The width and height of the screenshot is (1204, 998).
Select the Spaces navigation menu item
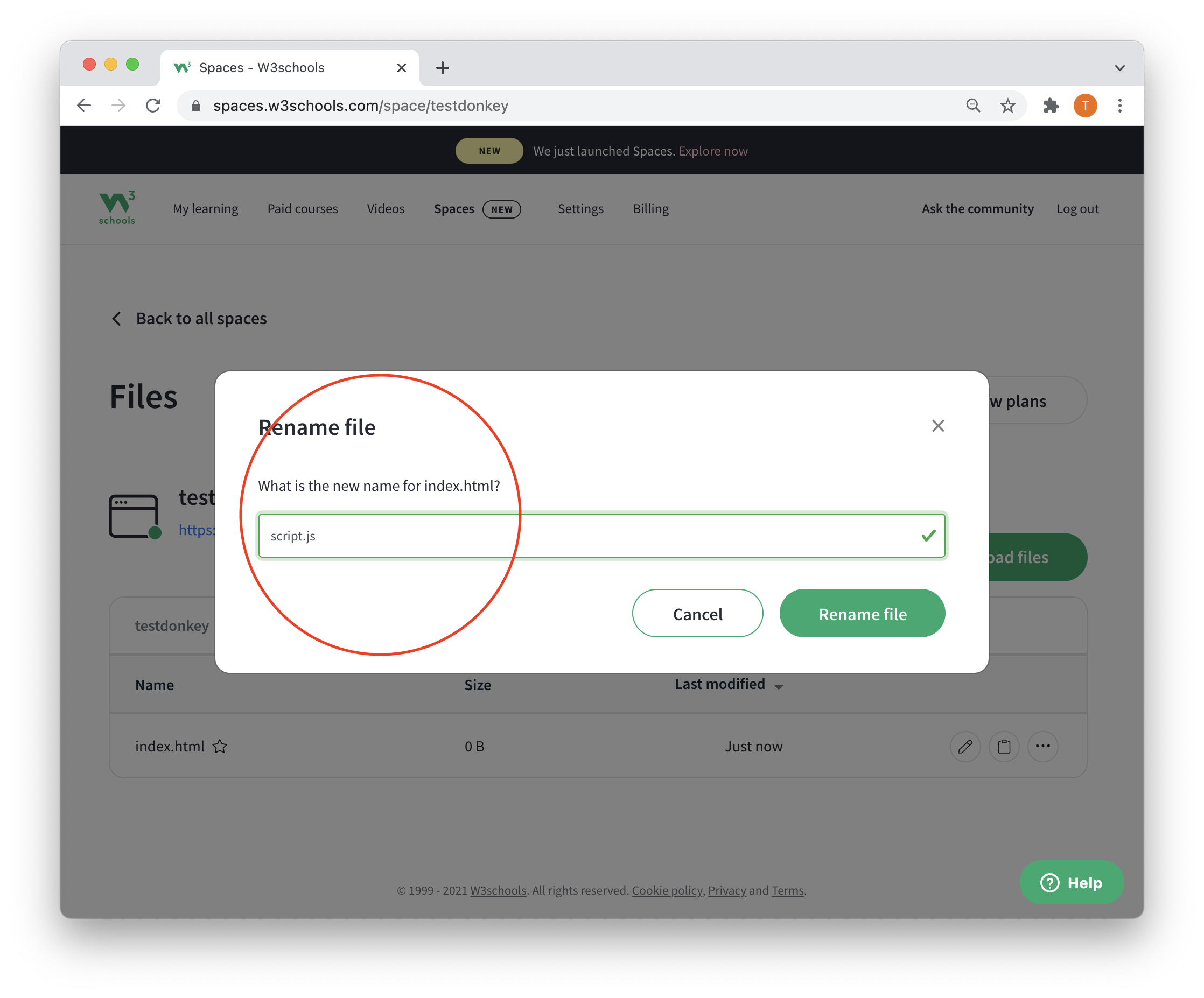455,209
